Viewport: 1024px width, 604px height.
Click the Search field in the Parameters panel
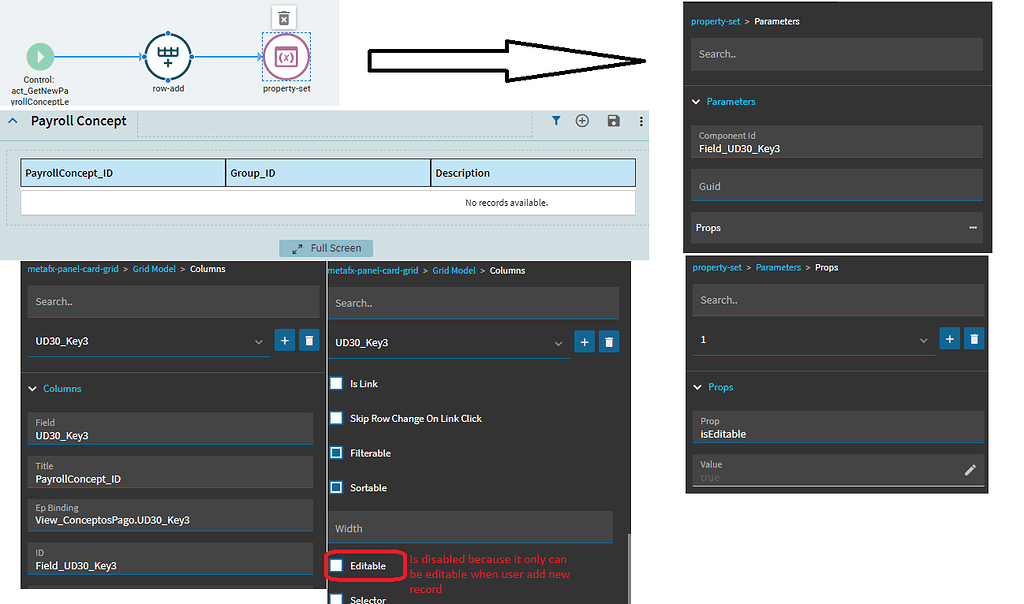(x=836, y=53)
